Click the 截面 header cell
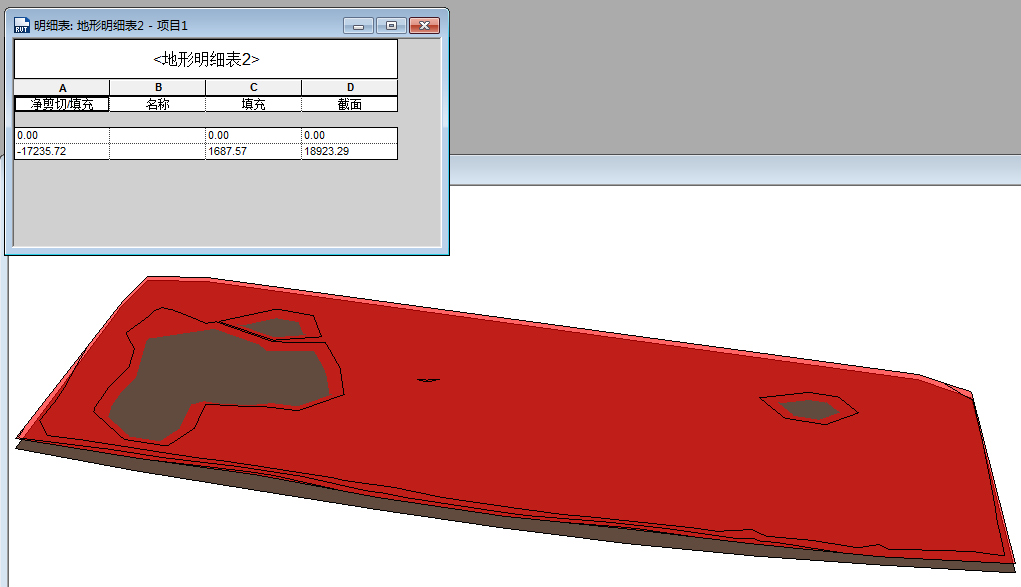The image size is (1021, 587). [350, 104]
